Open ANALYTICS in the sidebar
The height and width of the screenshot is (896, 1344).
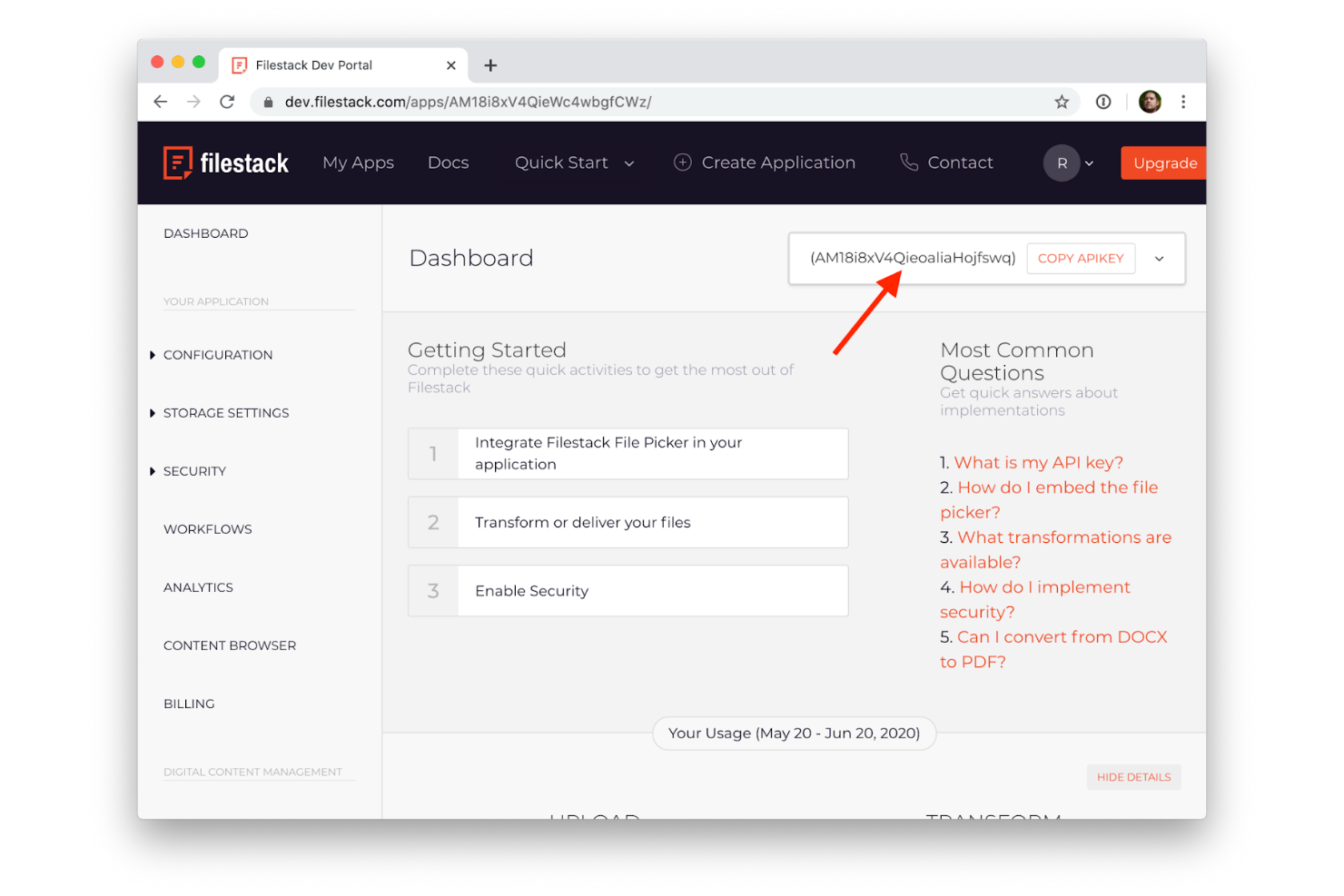coord(198,587)
